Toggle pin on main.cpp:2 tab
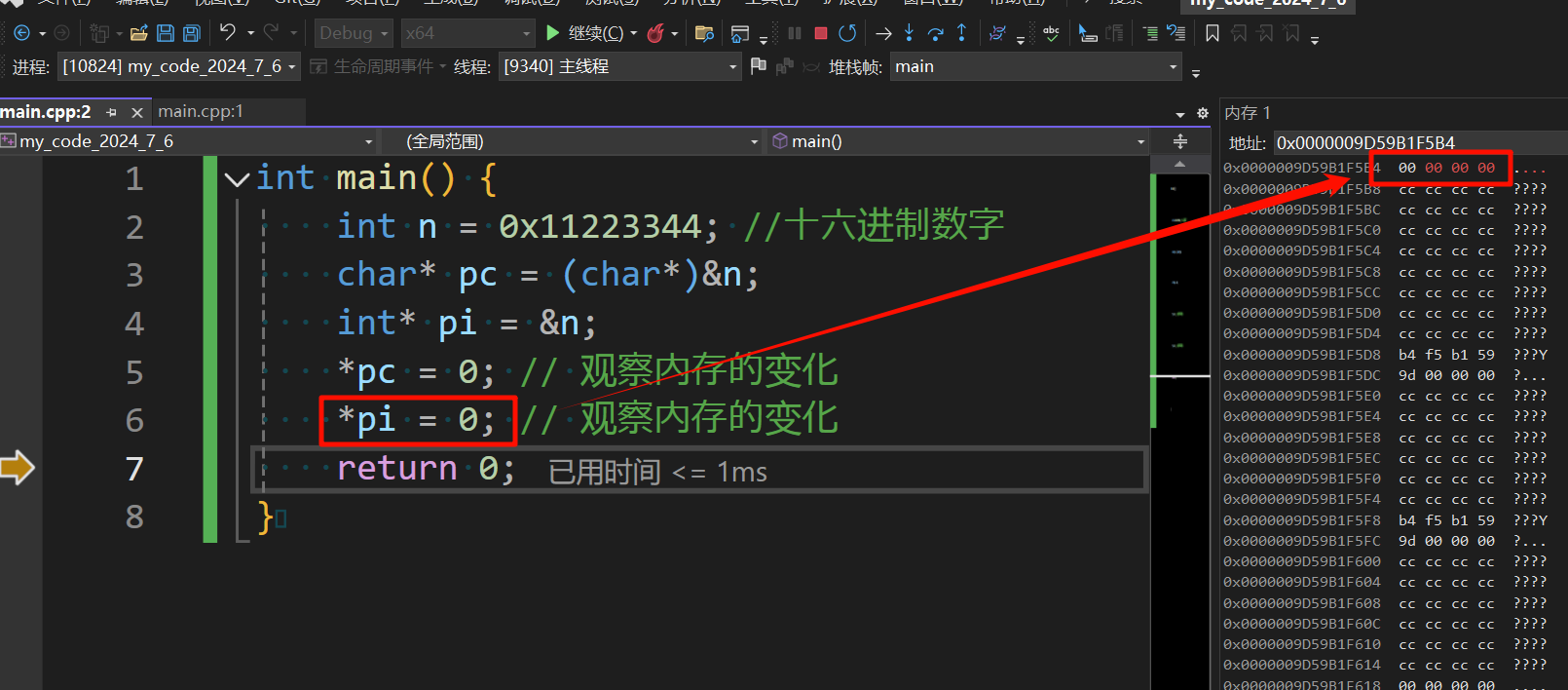 [x=112, y=112]
